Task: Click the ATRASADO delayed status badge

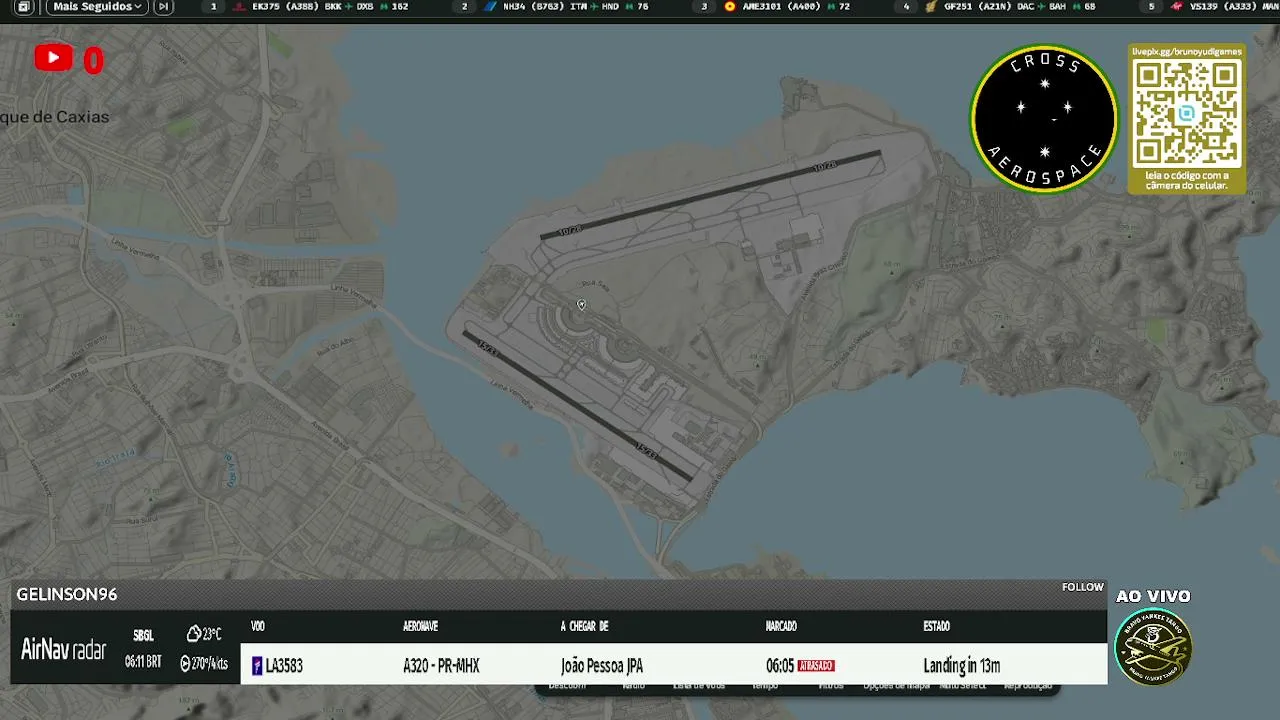Action: point(816,666)
